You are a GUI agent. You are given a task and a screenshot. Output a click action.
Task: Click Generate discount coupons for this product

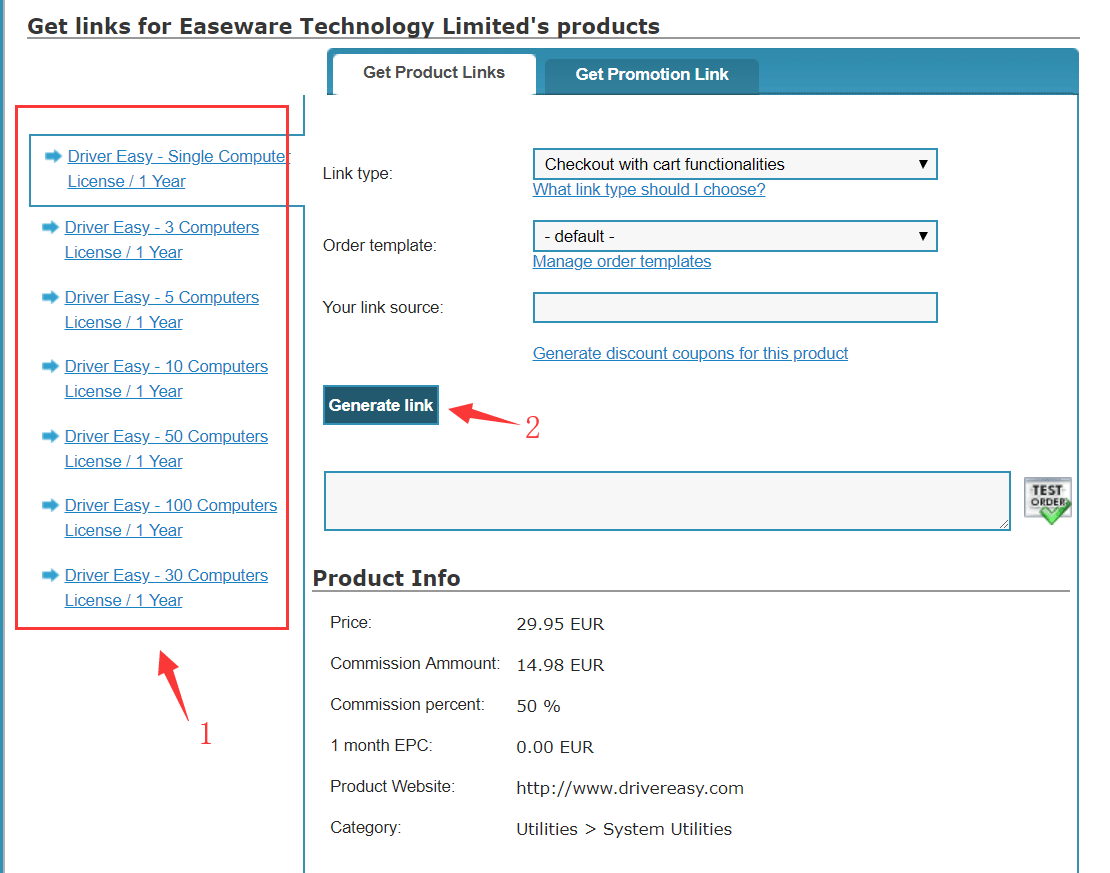(x=690, y=354)
